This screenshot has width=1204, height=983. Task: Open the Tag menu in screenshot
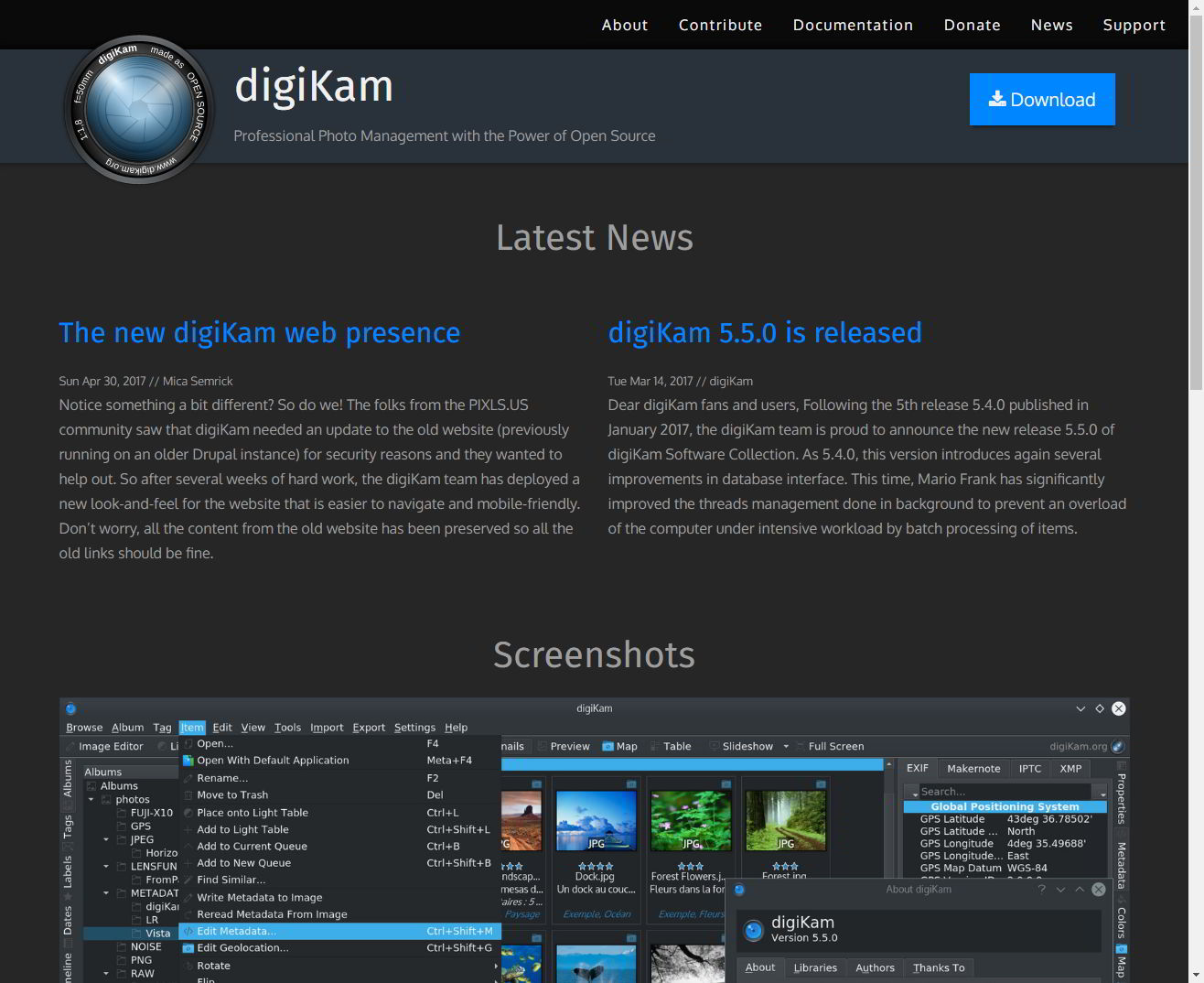point(162,728)
